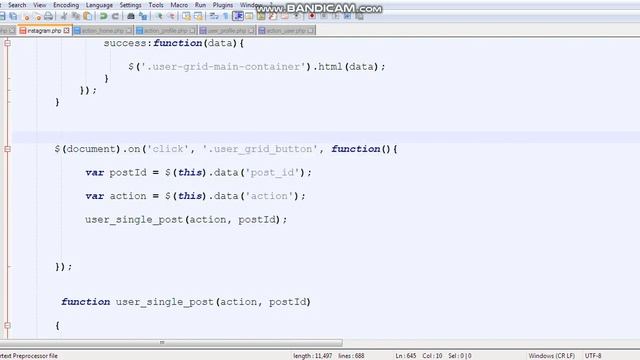Click the Save recorded macro icon
Image resolution: width=640 pixels, height=360 pixels.
(x=359, y=16)
